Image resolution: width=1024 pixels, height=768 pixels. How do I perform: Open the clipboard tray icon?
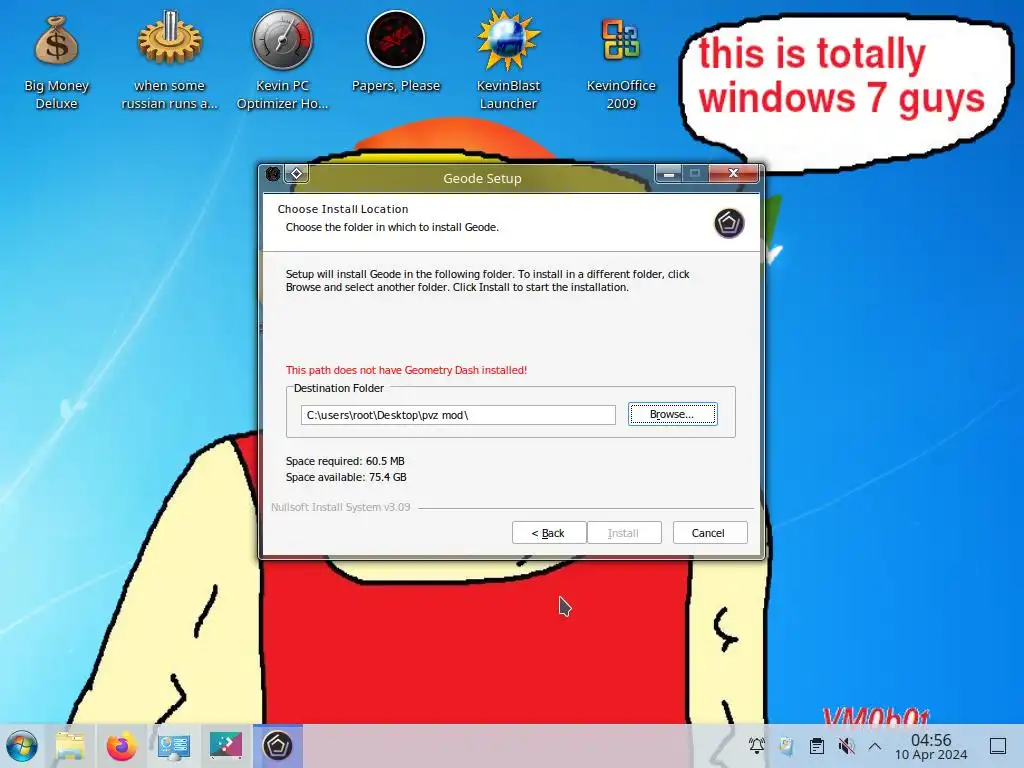pyautogui.click(x=816, y=746)
